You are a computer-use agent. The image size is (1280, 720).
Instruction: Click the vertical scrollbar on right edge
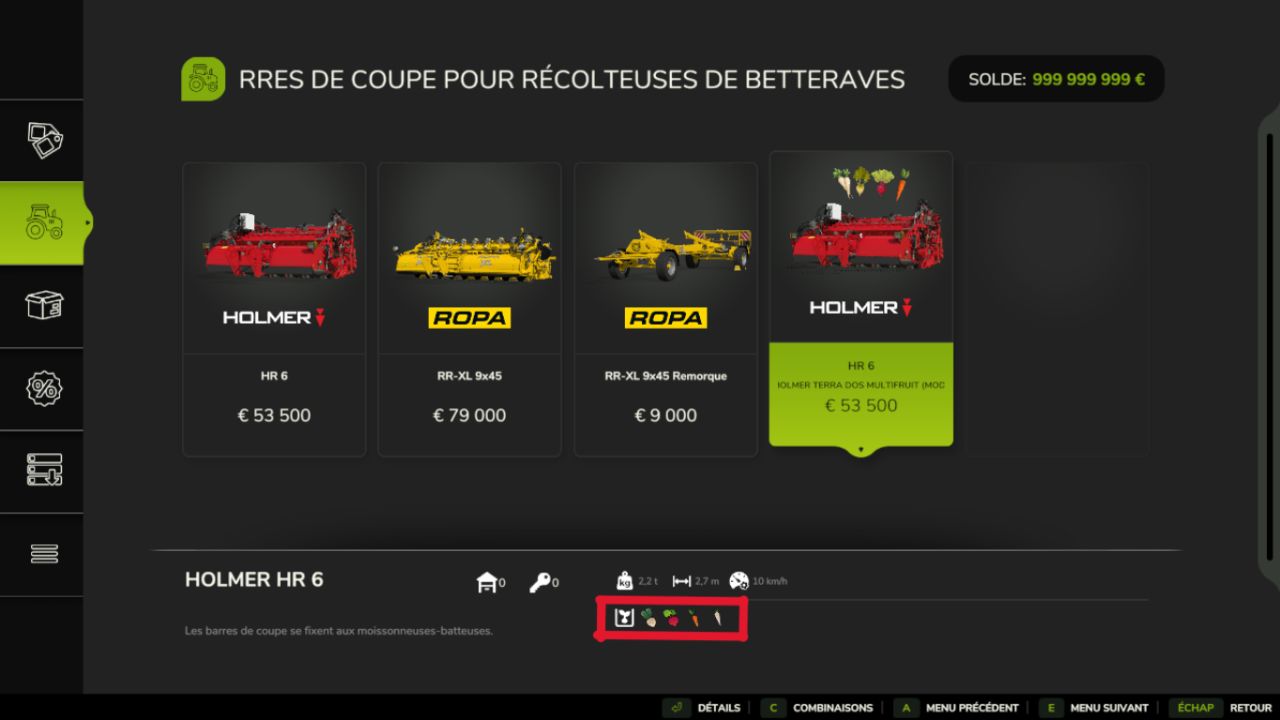pyautogui.click(x=1268, y=350)
